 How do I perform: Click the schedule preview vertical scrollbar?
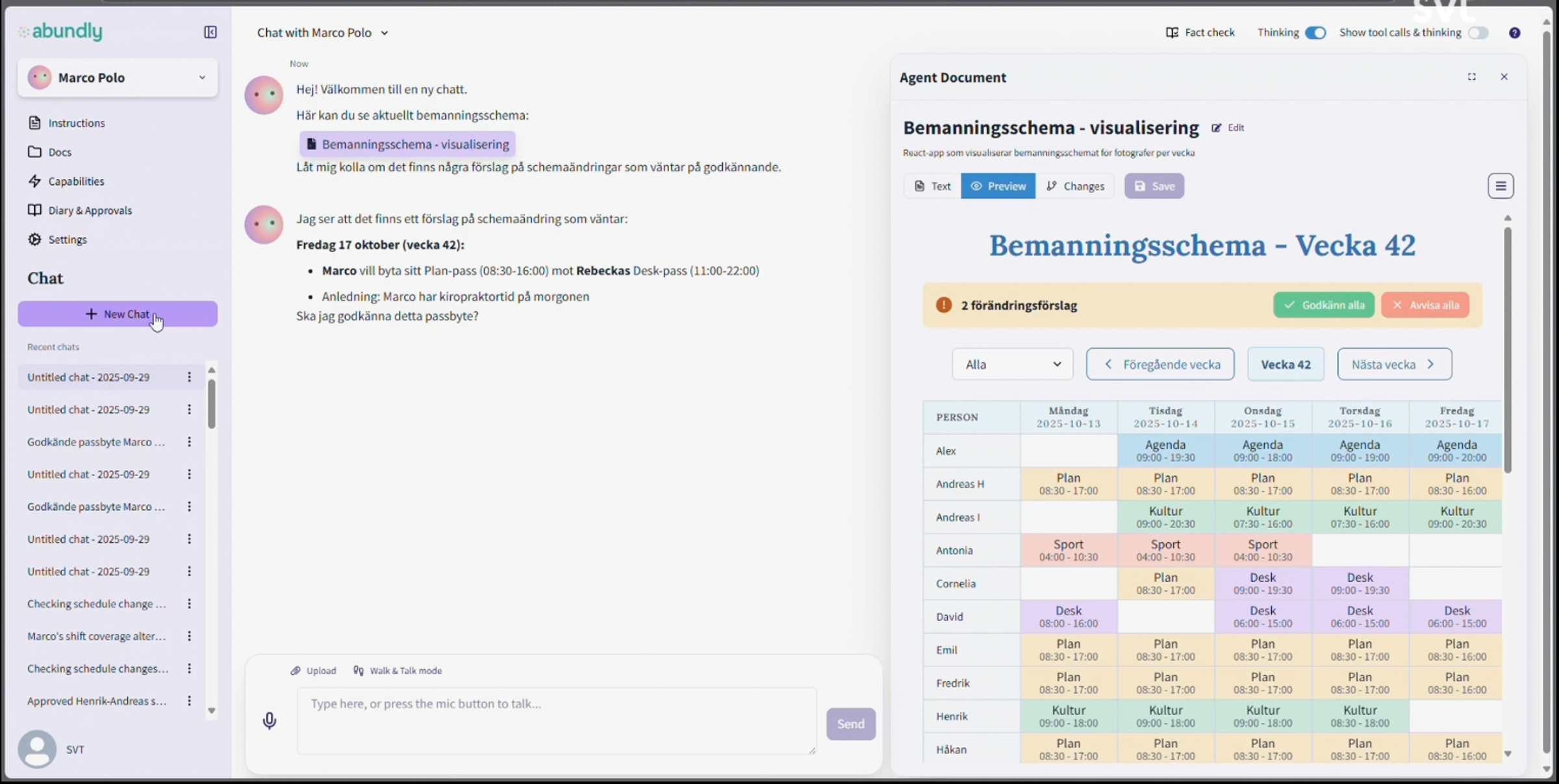pos(1507,349)
